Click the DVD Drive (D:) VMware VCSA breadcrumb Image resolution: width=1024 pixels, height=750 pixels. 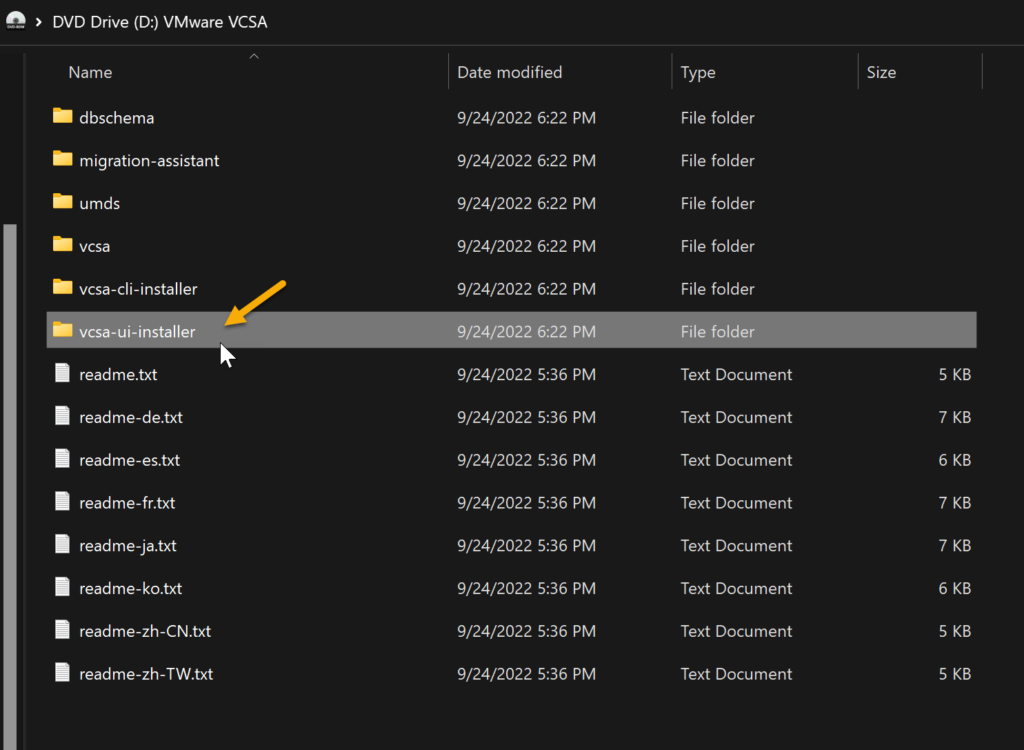(x=160, y=21)
